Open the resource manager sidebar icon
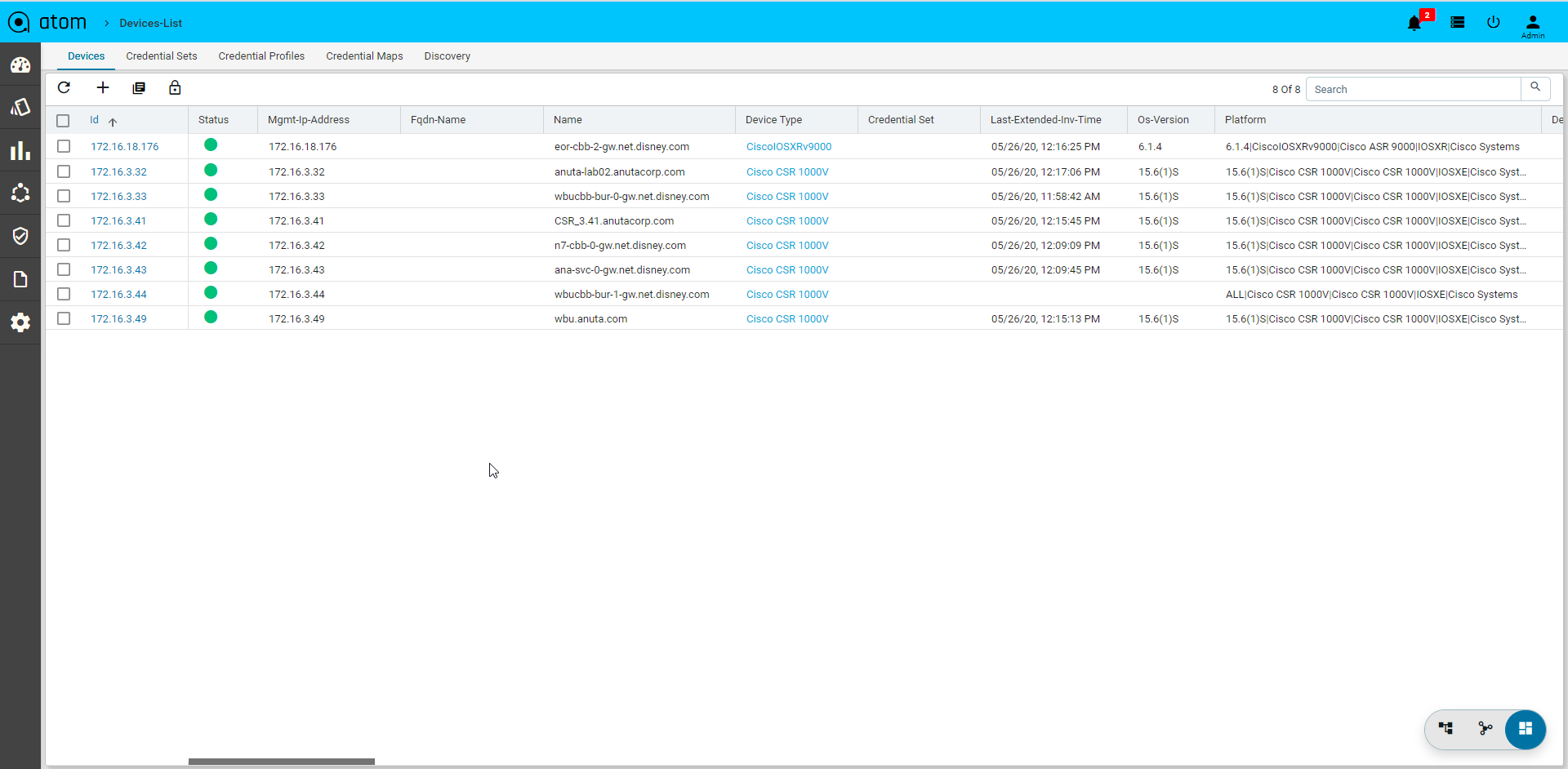 (x=20, y=108)
